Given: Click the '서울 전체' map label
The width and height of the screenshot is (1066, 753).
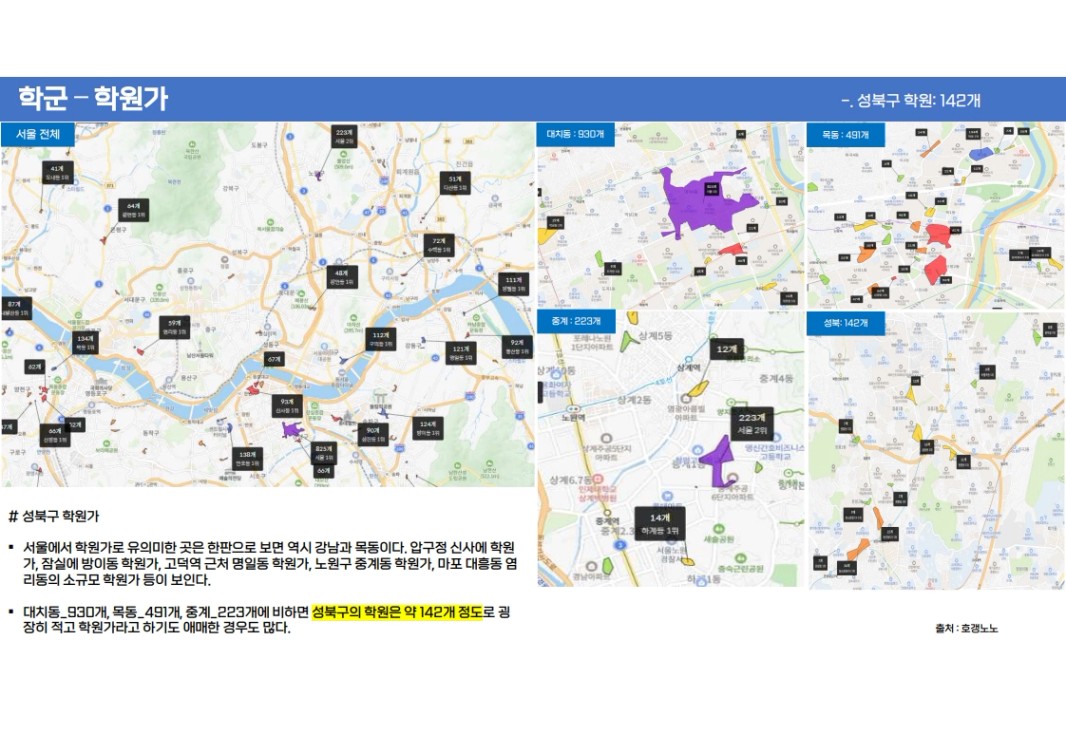Looking at the screenshot, I should click(37, 134).
